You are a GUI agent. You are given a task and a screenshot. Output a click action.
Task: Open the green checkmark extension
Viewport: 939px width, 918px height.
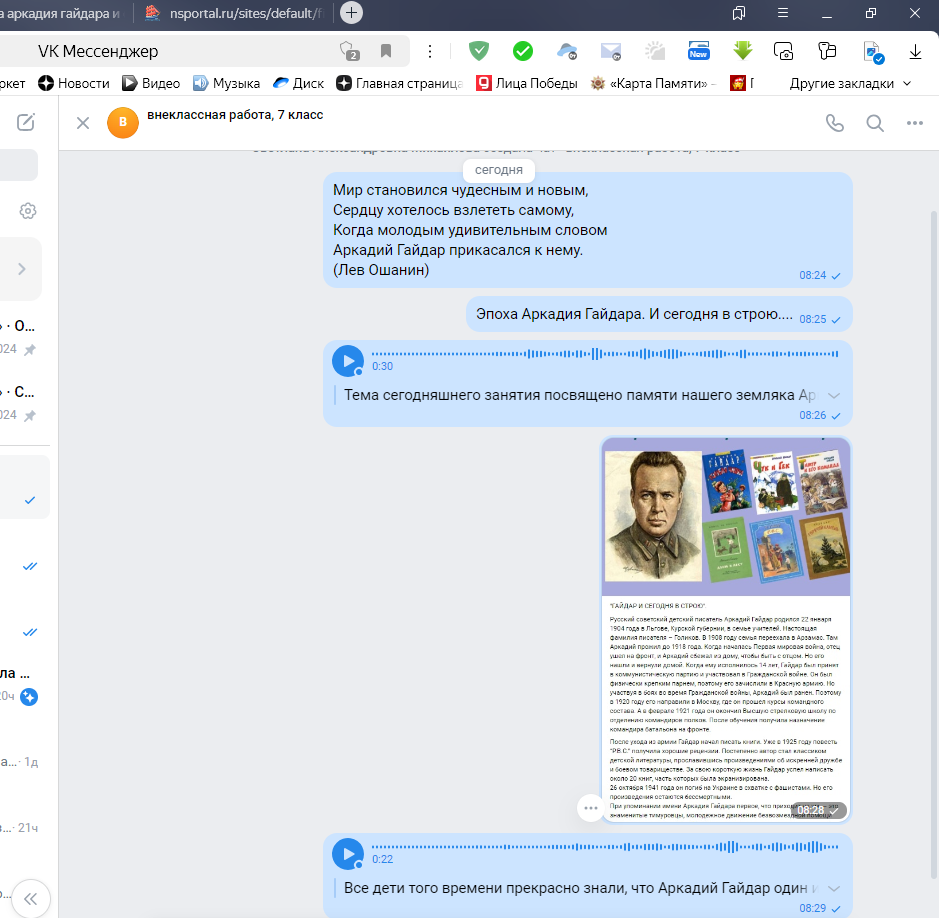[x=523, y=51]
